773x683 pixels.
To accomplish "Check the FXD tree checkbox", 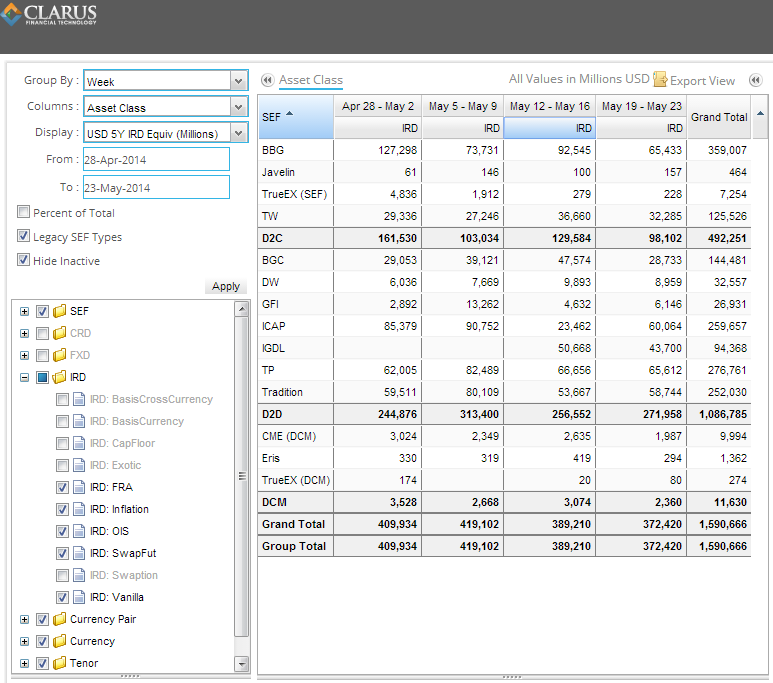I will (42, 355).
